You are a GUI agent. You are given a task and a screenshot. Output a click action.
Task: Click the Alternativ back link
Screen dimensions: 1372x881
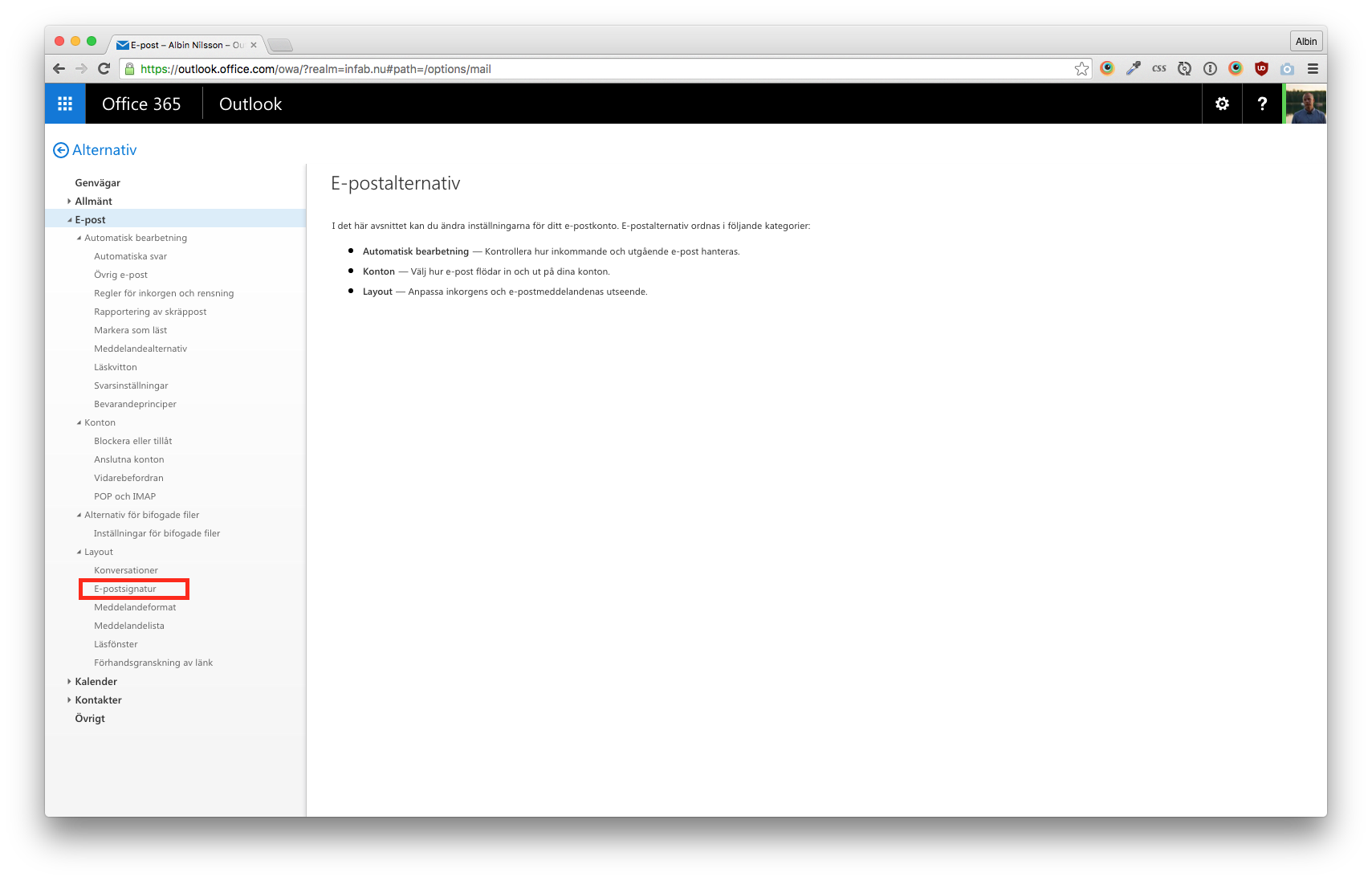[104, 150]
